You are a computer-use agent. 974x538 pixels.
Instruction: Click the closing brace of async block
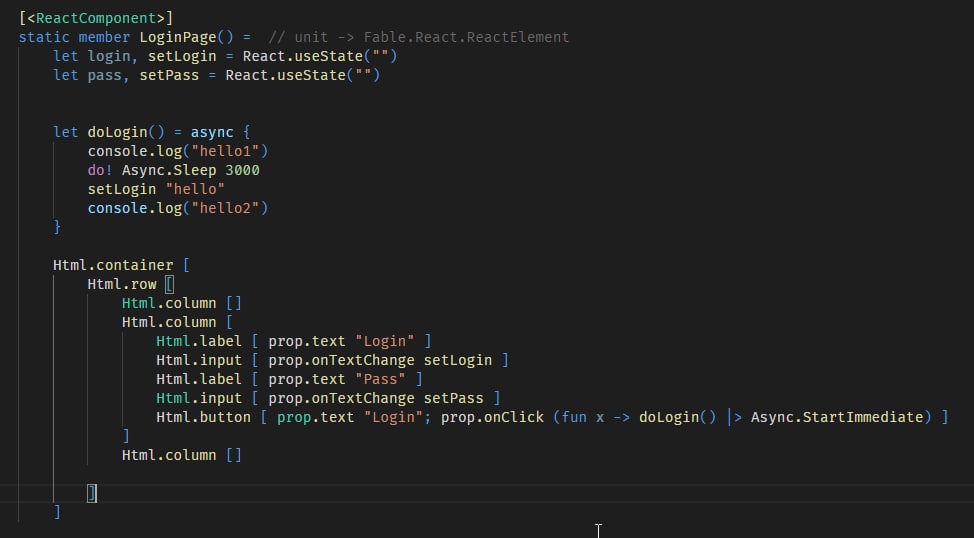(57, 227)
